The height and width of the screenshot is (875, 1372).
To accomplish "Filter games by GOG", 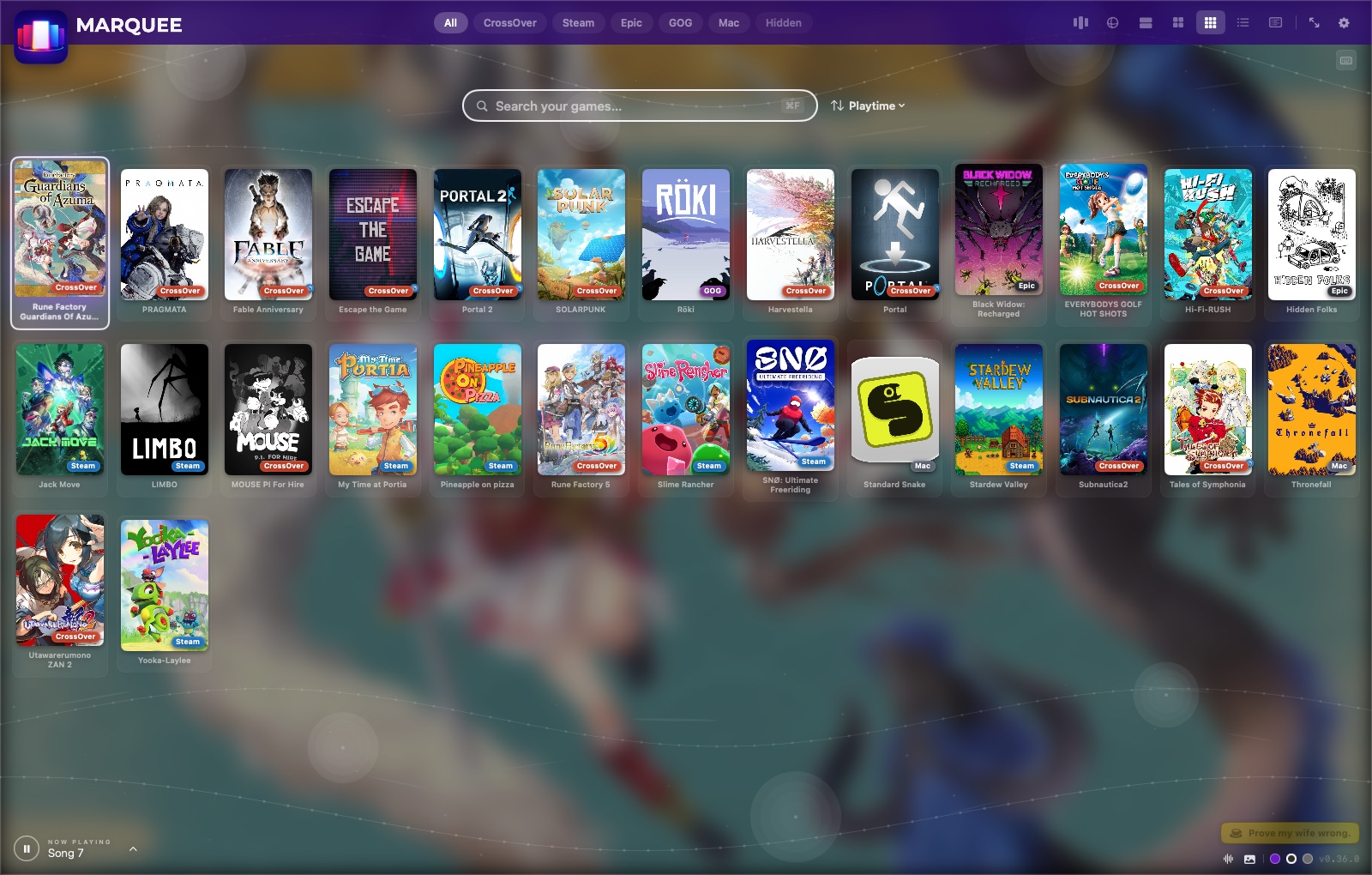I will (681, 23).
